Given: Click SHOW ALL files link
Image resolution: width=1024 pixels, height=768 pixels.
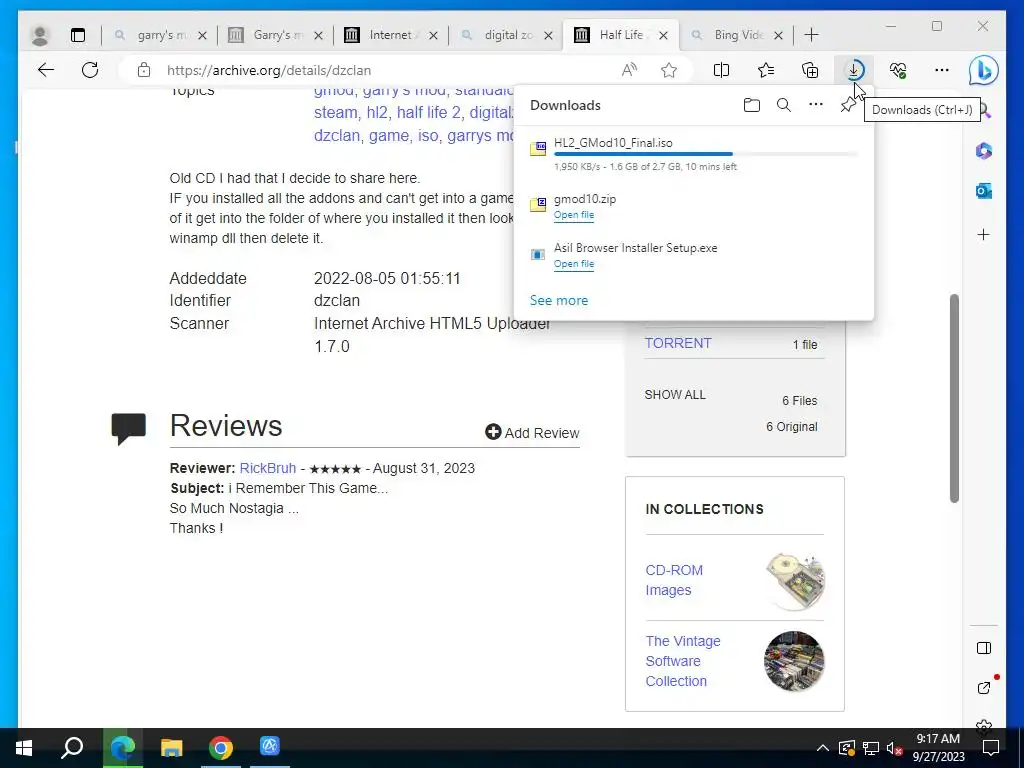Looking at the screenshot, I should 675,394.
